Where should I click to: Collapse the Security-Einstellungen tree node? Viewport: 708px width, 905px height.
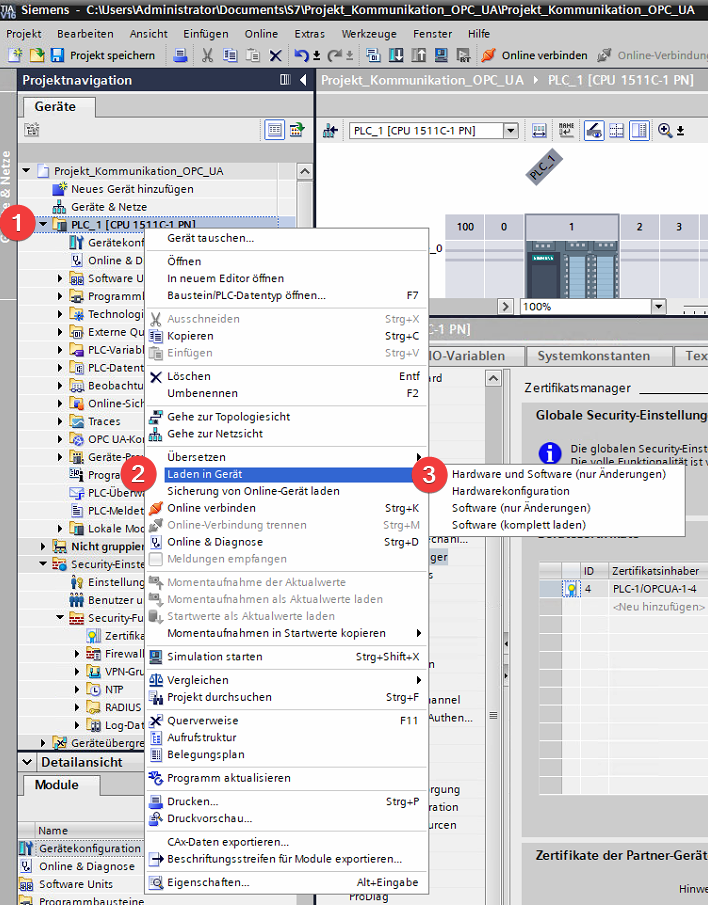click(x=43, y=564)
